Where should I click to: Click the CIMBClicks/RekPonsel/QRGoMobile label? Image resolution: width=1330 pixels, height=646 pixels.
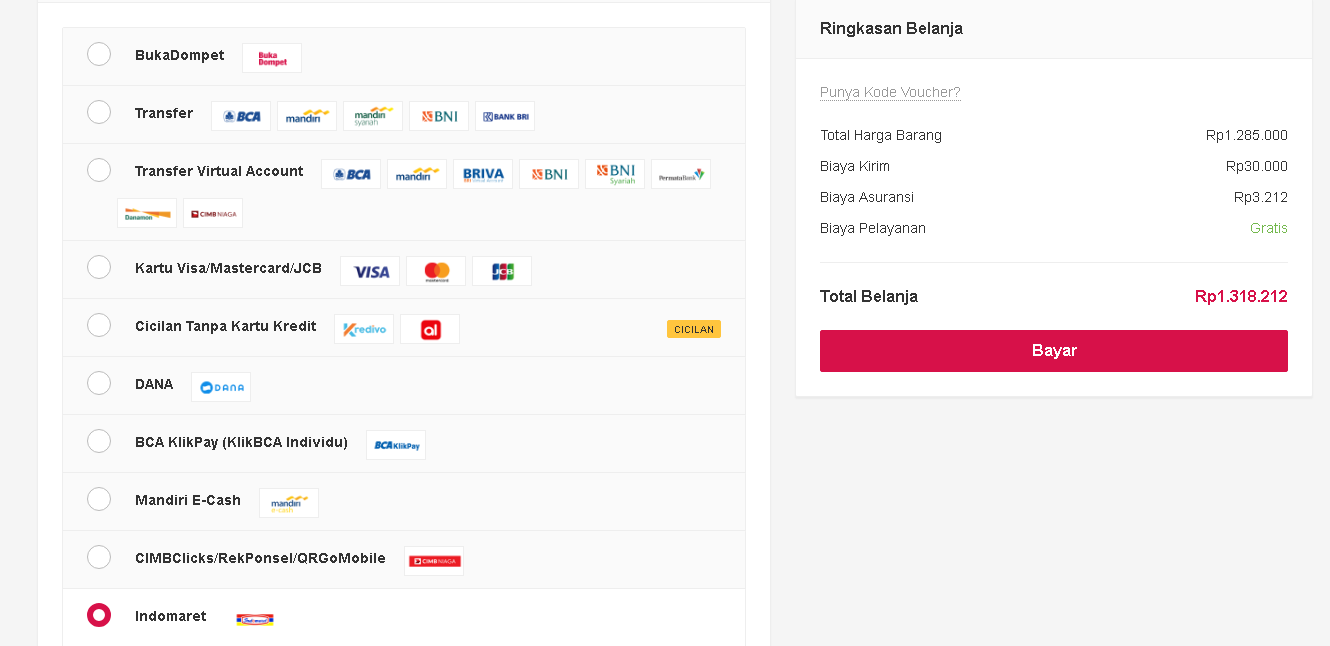[261, 558]
